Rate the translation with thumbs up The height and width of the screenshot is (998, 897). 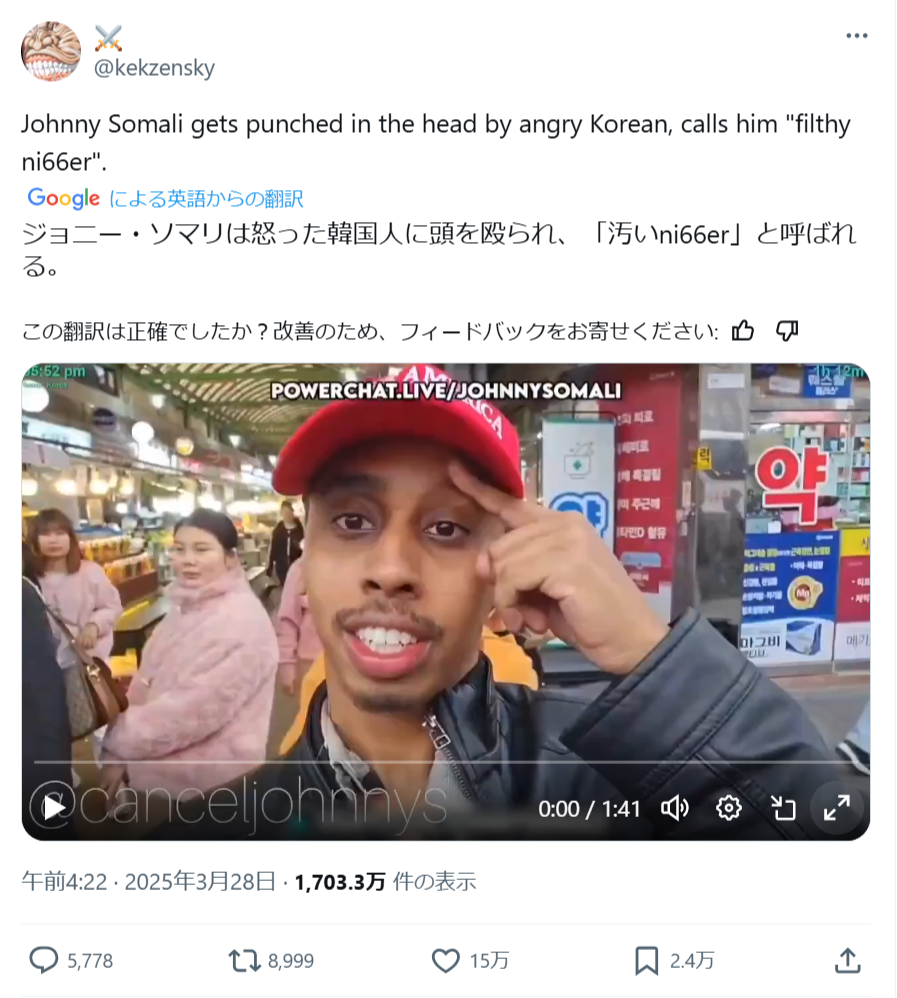(742, 331)
